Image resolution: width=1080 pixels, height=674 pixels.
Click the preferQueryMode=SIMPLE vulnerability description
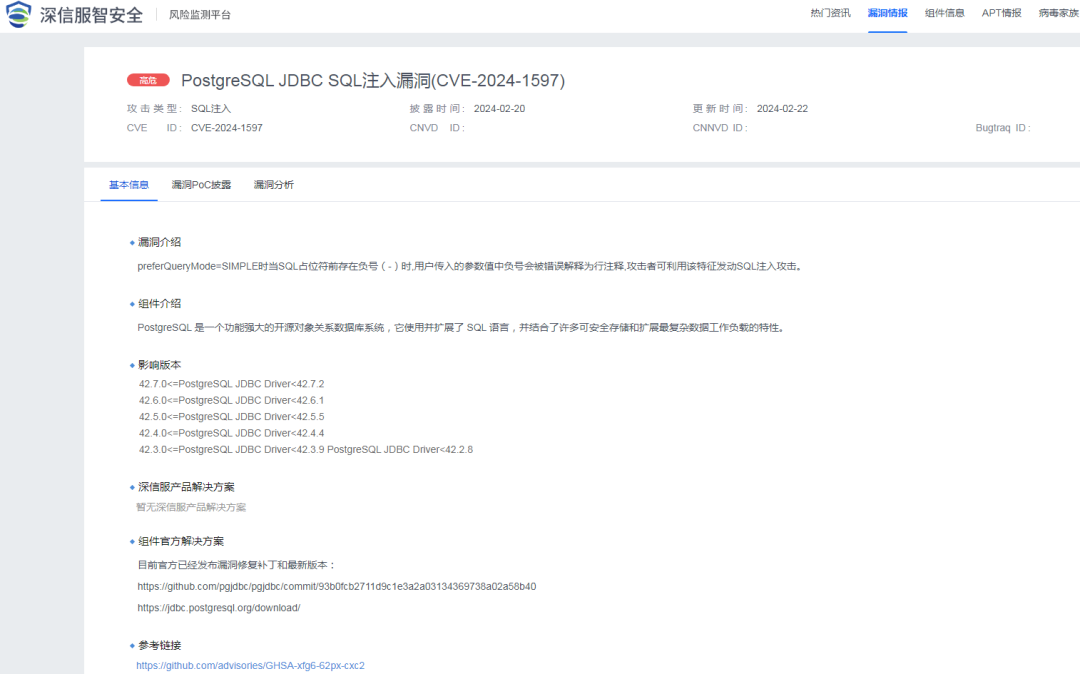point(470,266)
